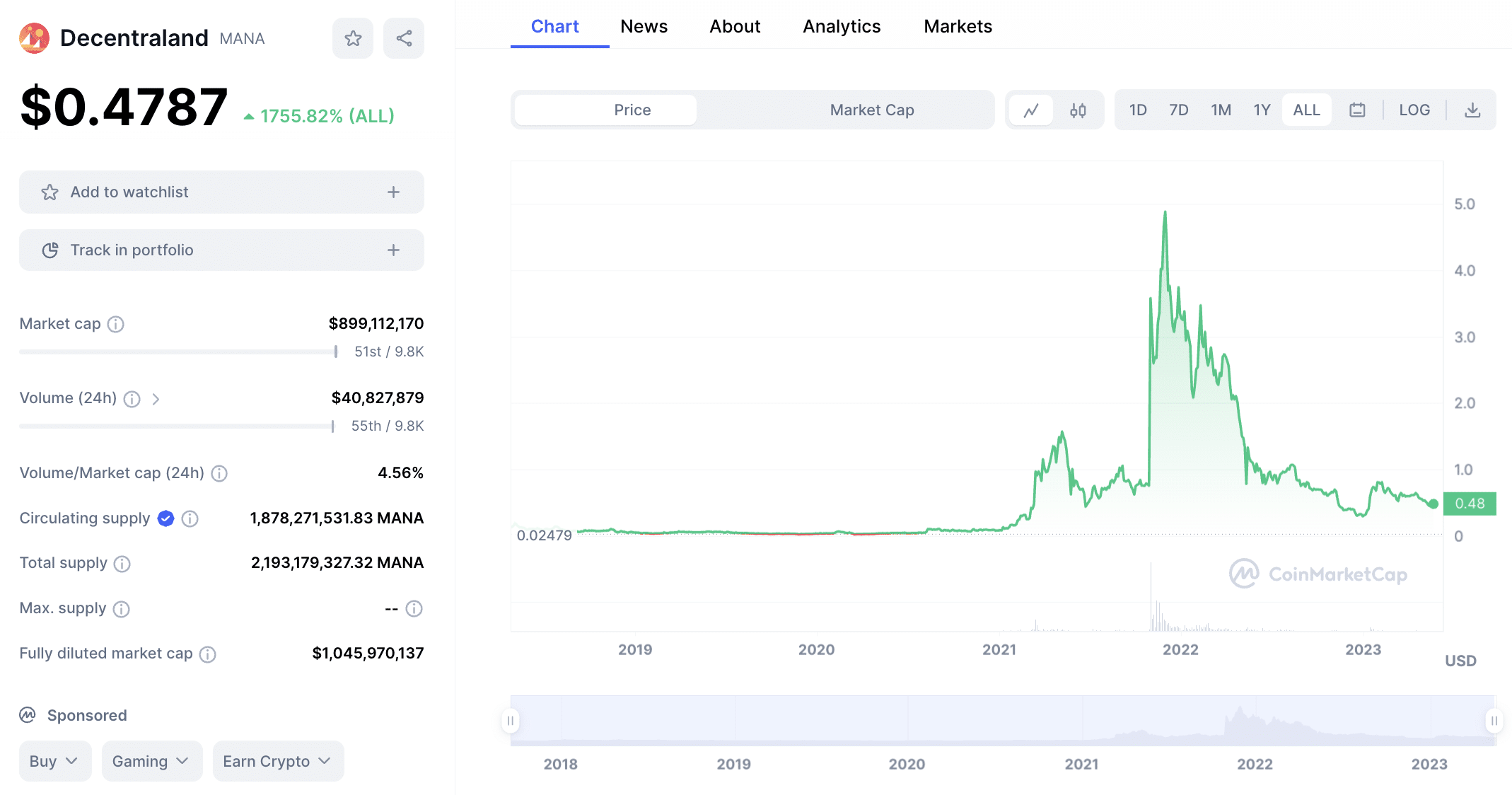Click the Sponsored CoinMarketCap icon
1512x795 pixels.
(28, 715)
